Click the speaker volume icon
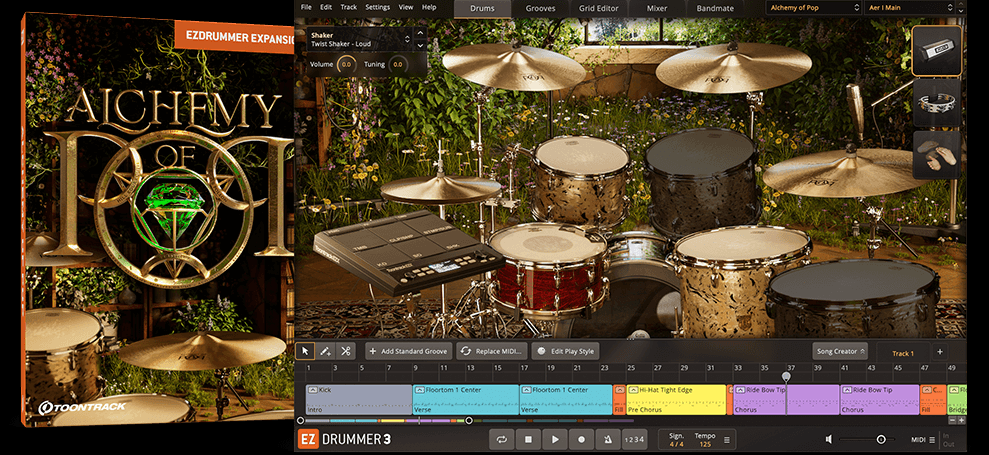 click(x=828, y=439)
